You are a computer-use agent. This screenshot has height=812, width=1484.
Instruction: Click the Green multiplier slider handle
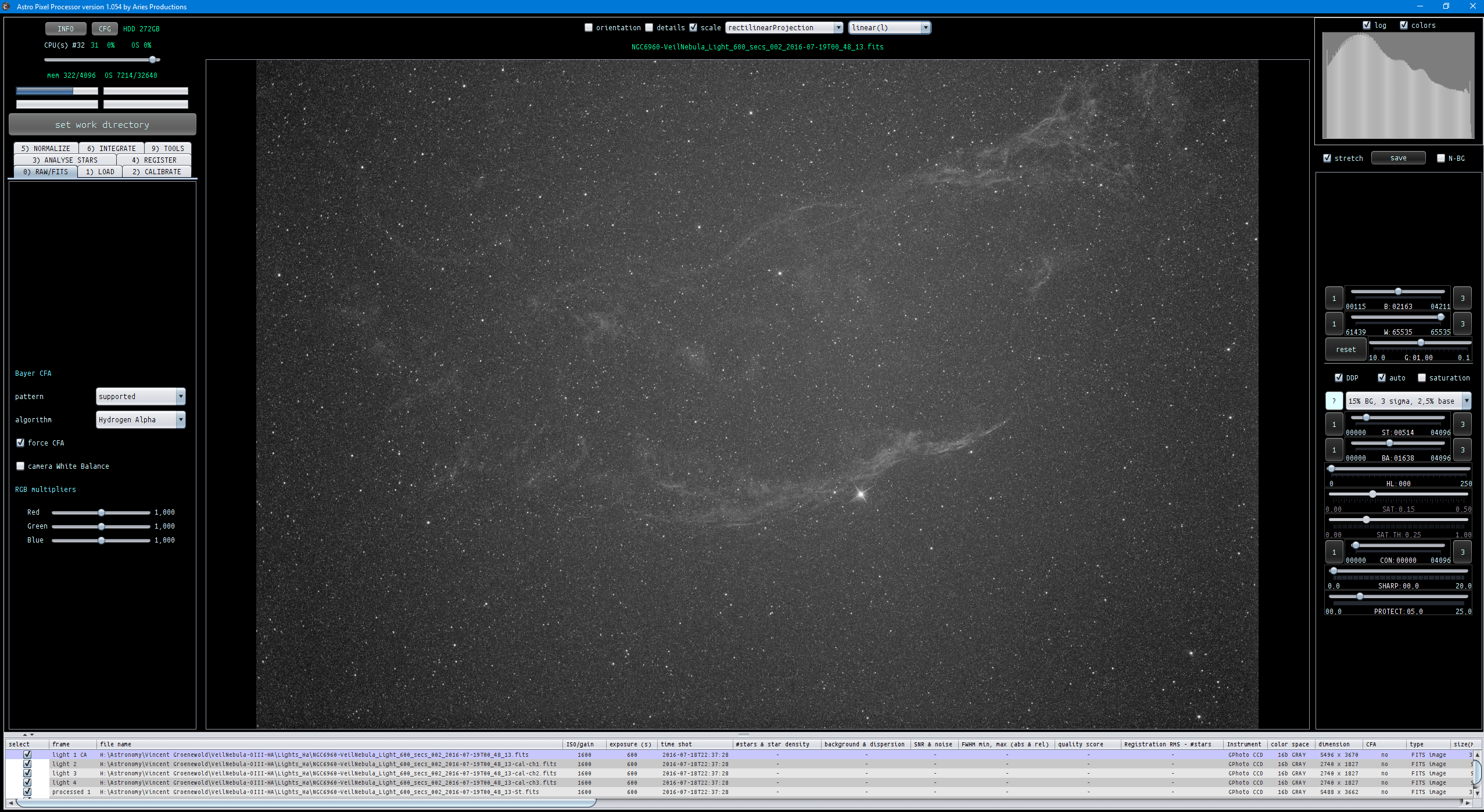[101, 526]
